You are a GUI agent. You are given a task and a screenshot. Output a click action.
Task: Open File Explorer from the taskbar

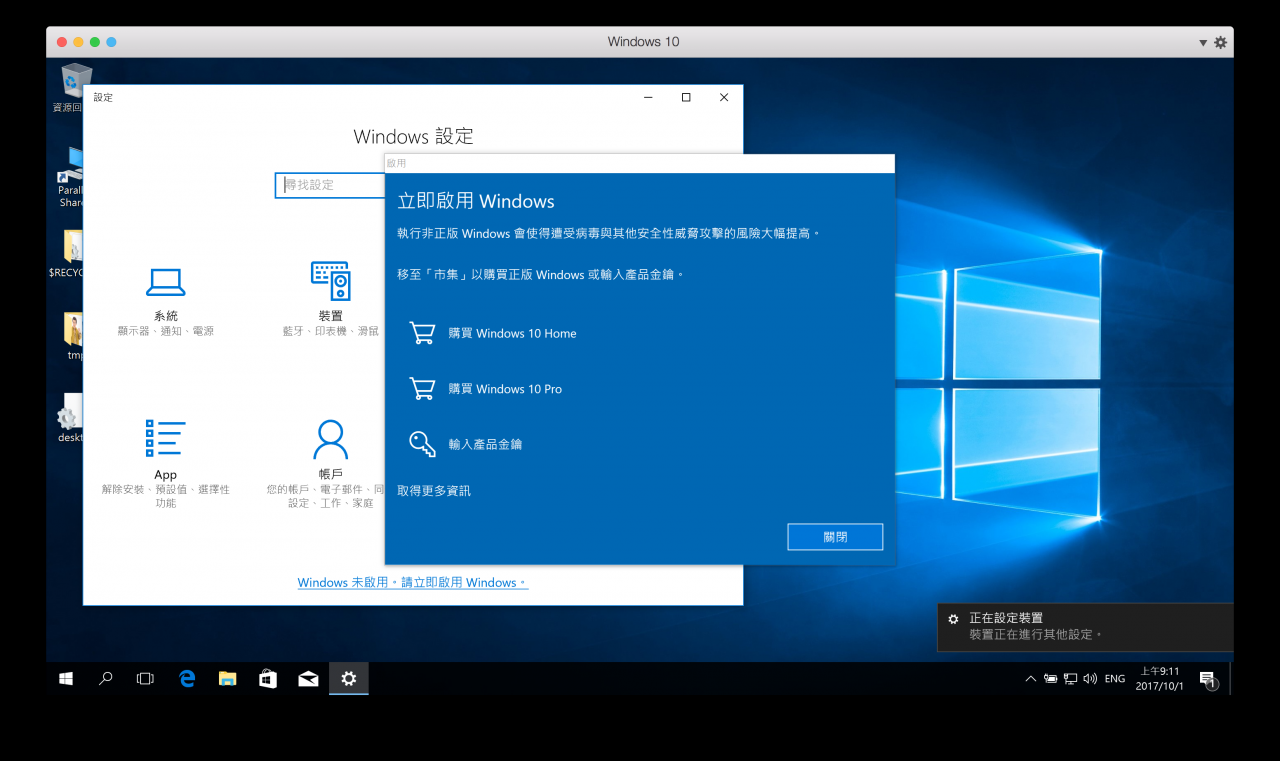coord(227,679)
